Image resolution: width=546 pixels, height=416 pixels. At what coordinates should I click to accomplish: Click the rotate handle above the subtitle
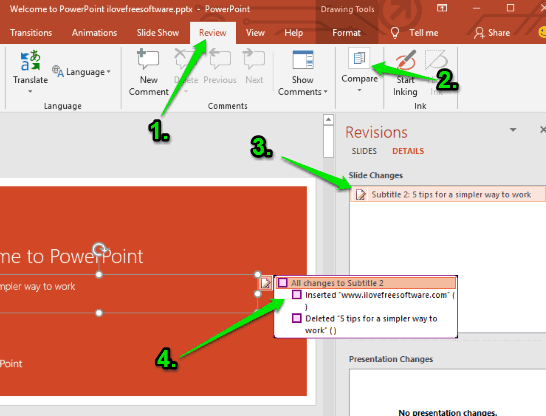pyautogui.click(x=100, y=250)
